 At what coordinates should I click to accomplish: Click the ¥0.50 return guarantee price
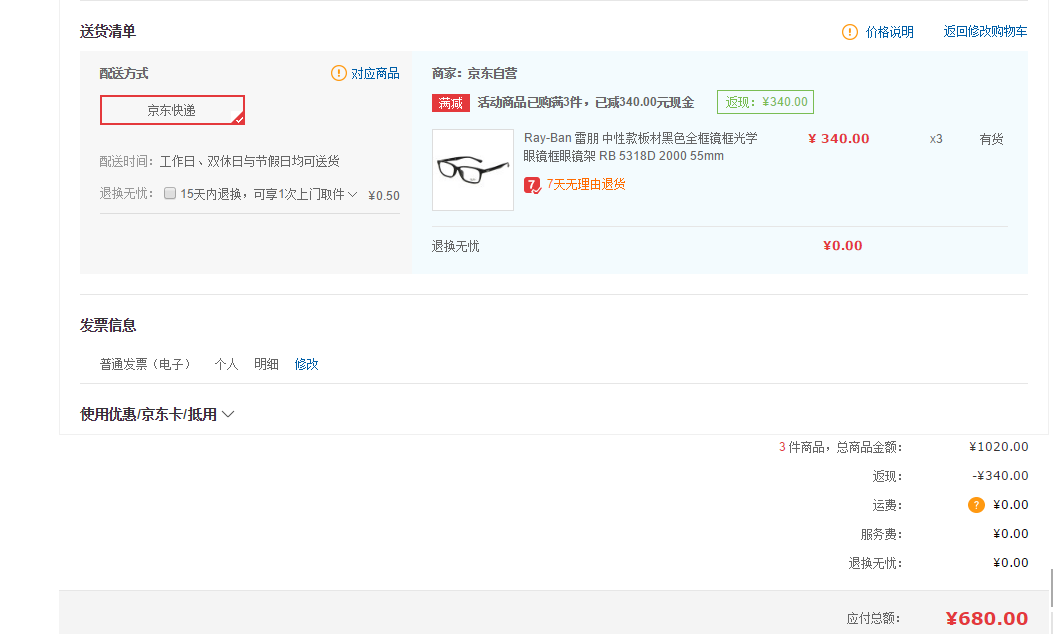click(x=383, y=195)
